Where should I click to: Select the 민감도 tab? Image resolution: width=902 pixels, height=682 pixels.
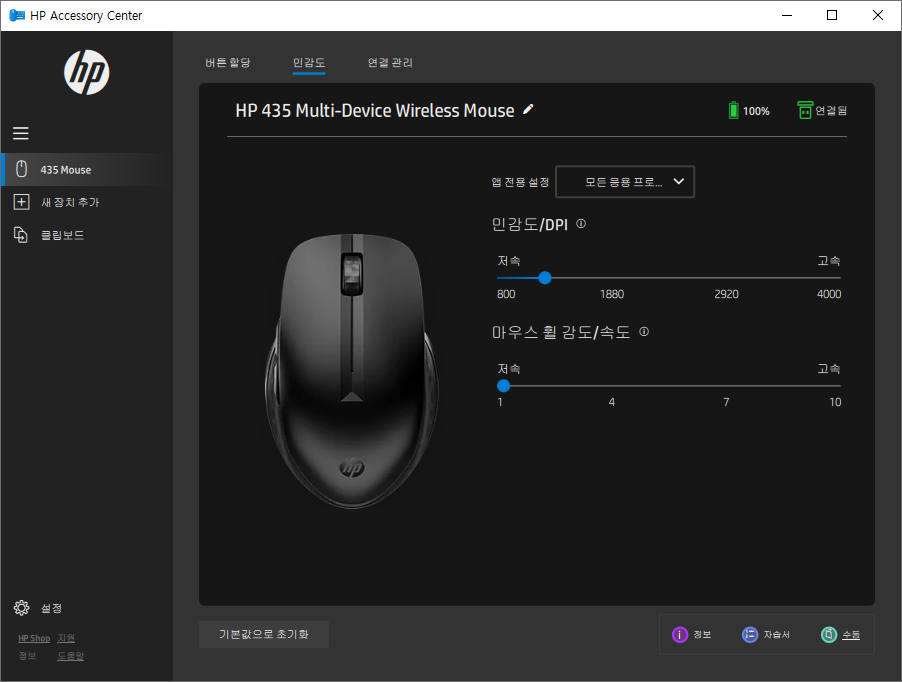point(309,63)
